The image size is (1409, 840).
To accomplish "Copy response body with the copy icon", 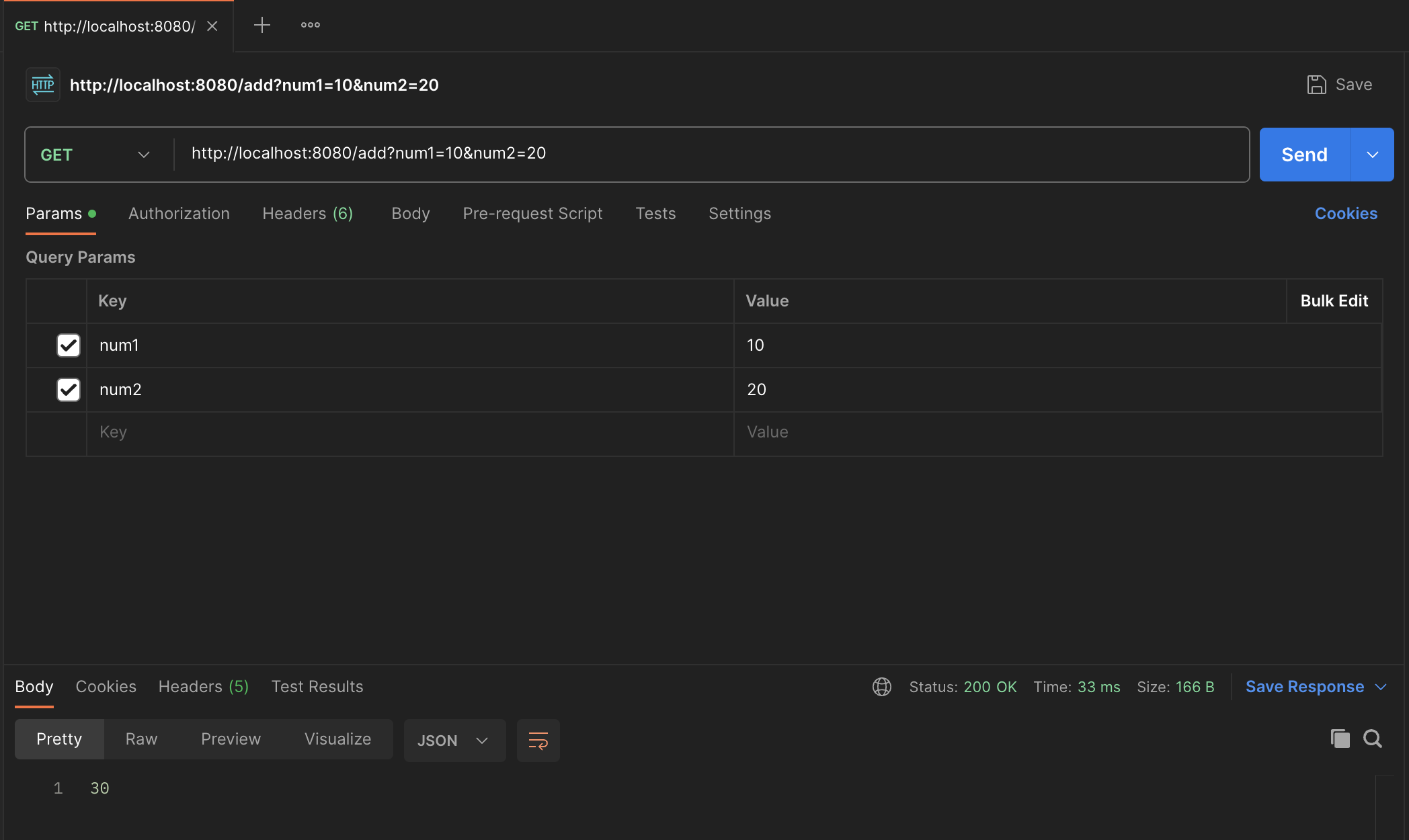I will pos(1340,739).
